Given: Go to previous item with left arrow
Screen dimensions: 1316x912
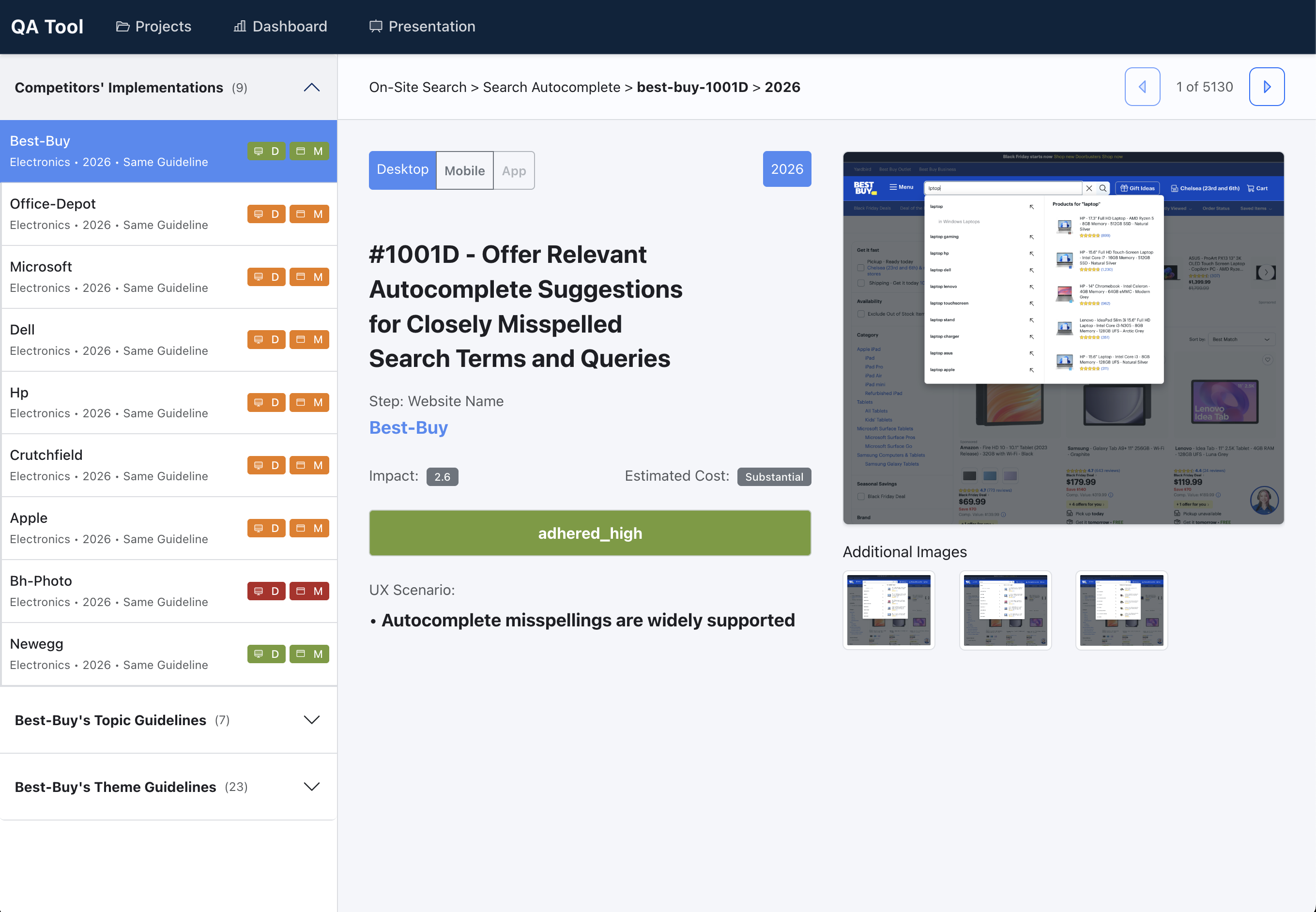Looking at the screenshot, I should 1142,87.
